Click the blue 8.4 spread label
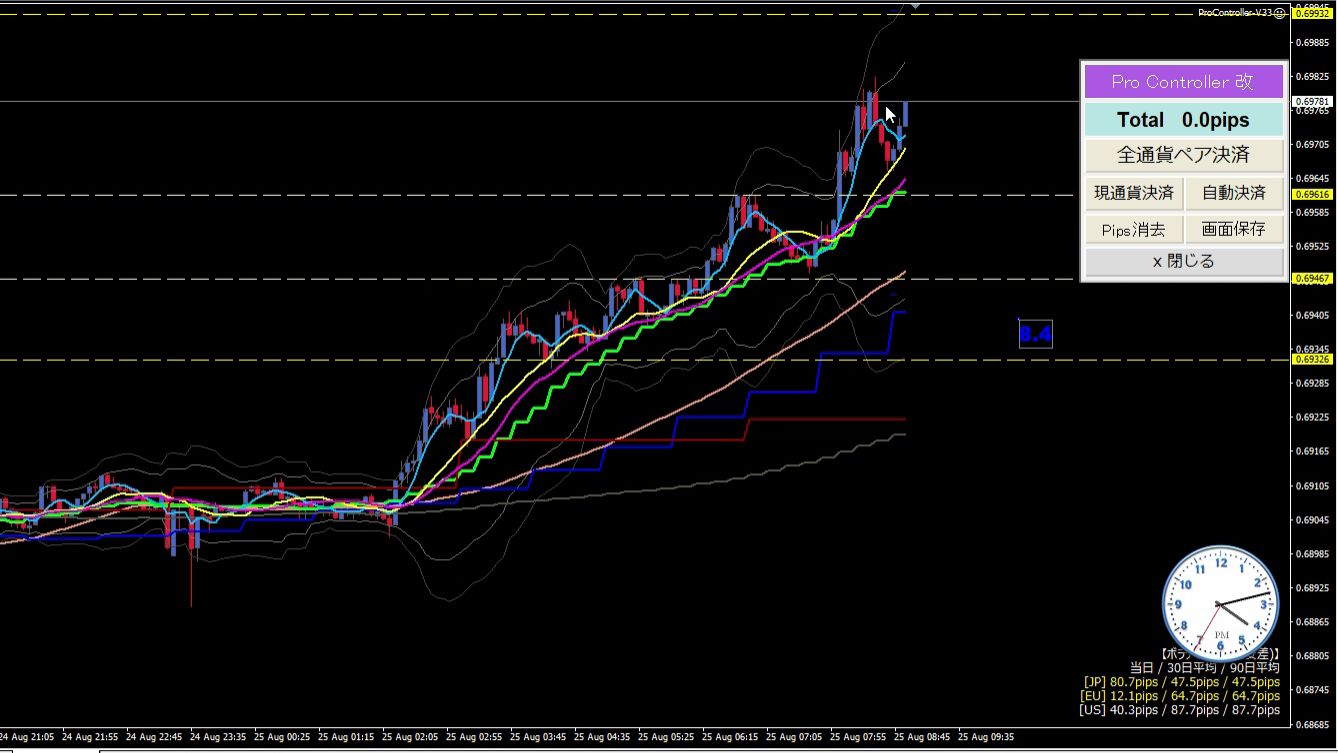 [1035, 334]
